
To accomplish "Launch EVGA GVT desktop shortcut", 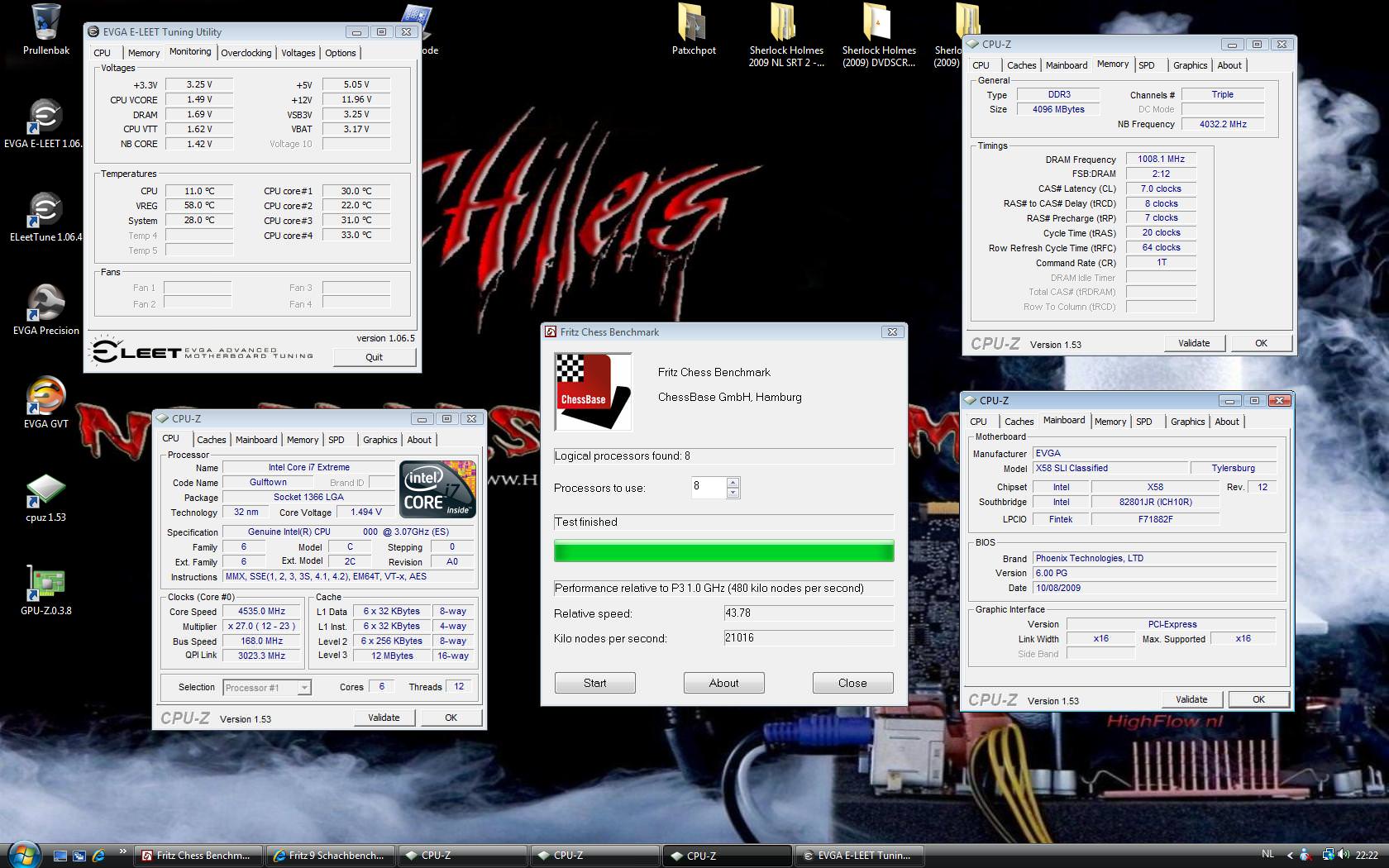I will coord(46,403).
